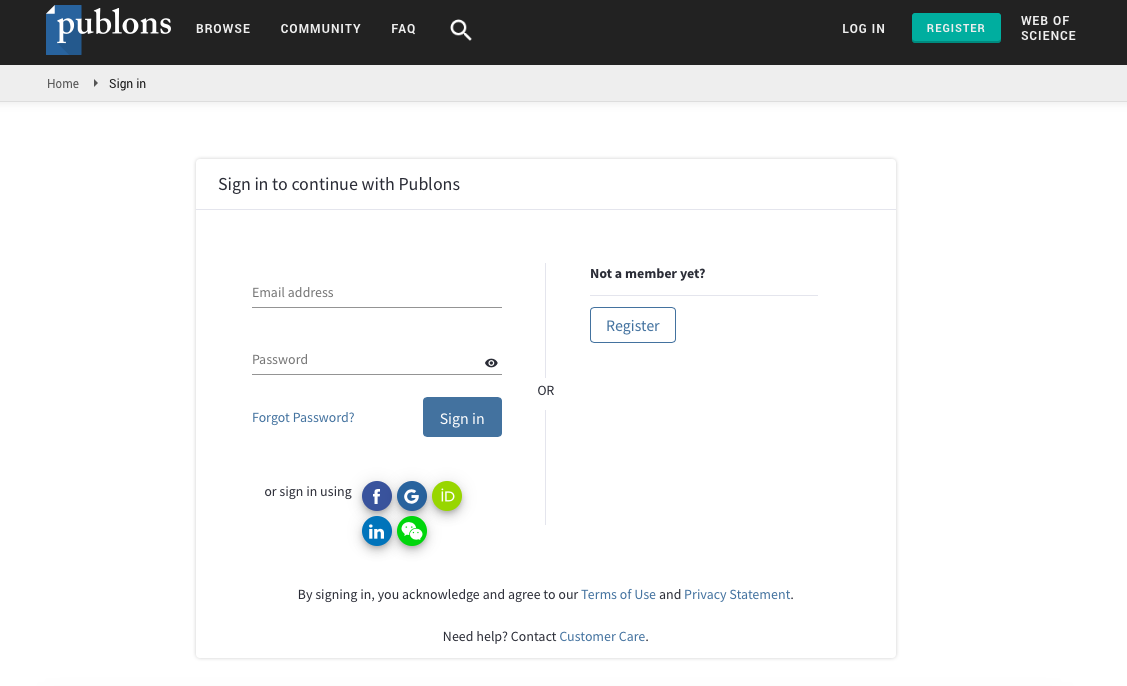Open search using the magnifying glass icon
Image resolution: width=1127 pixels, height=686 pixels.
(x=460, y=29)
